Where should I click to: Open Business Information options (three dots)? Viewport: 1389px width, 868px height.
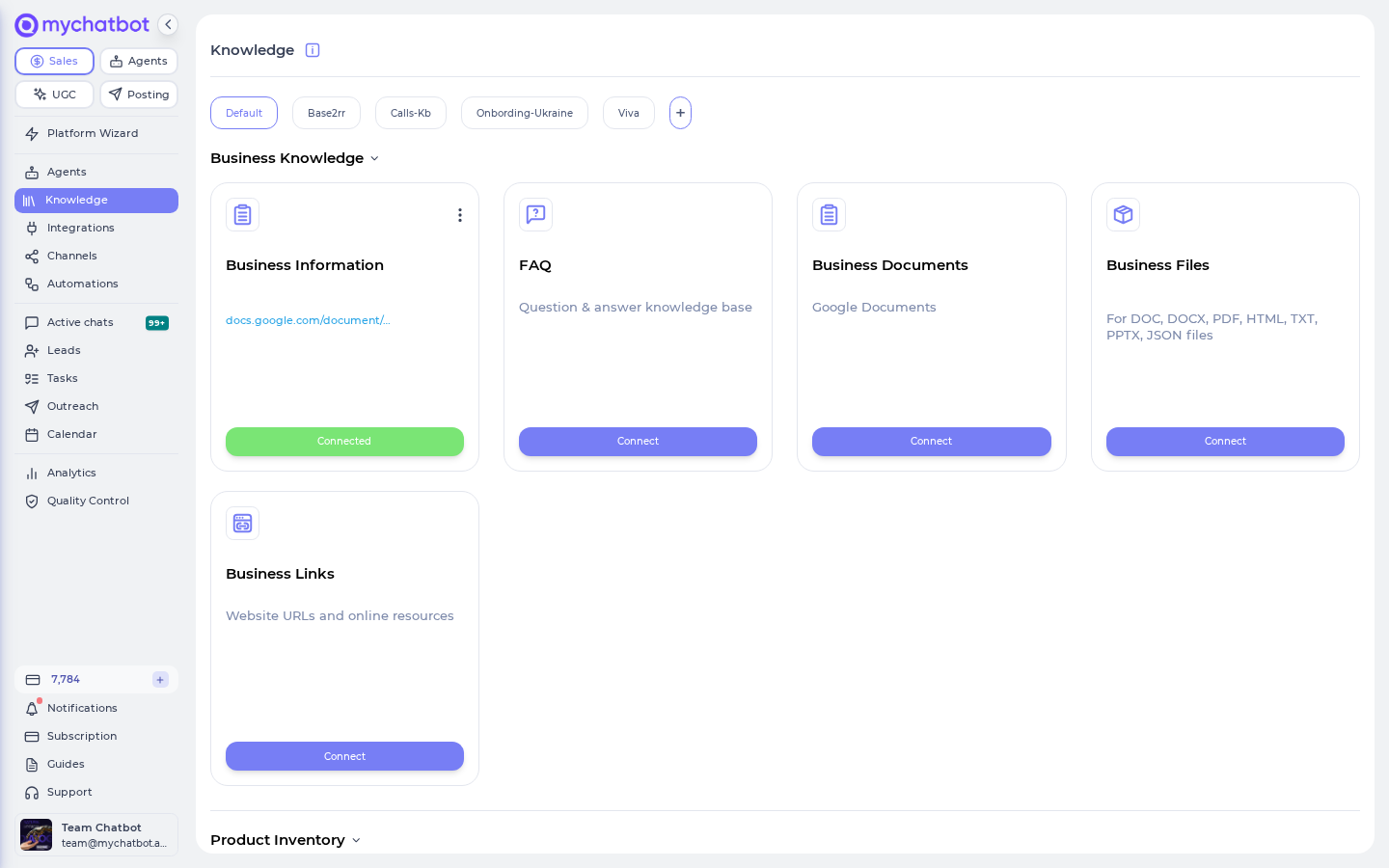click(x=460, y=215)
